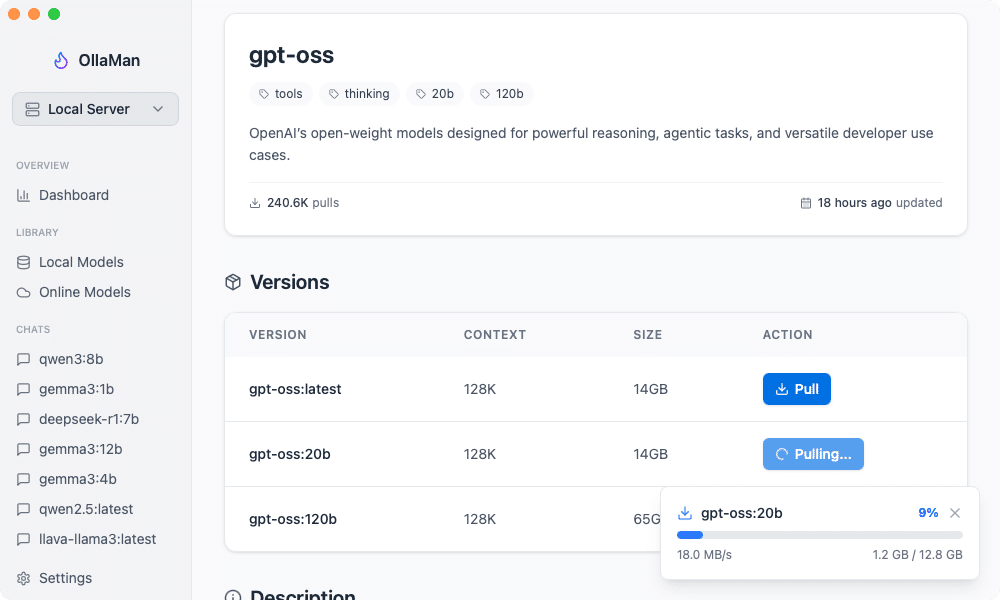Click the ACTION column header
Viewport: 1000px width, 600px height.
[788, 335]
